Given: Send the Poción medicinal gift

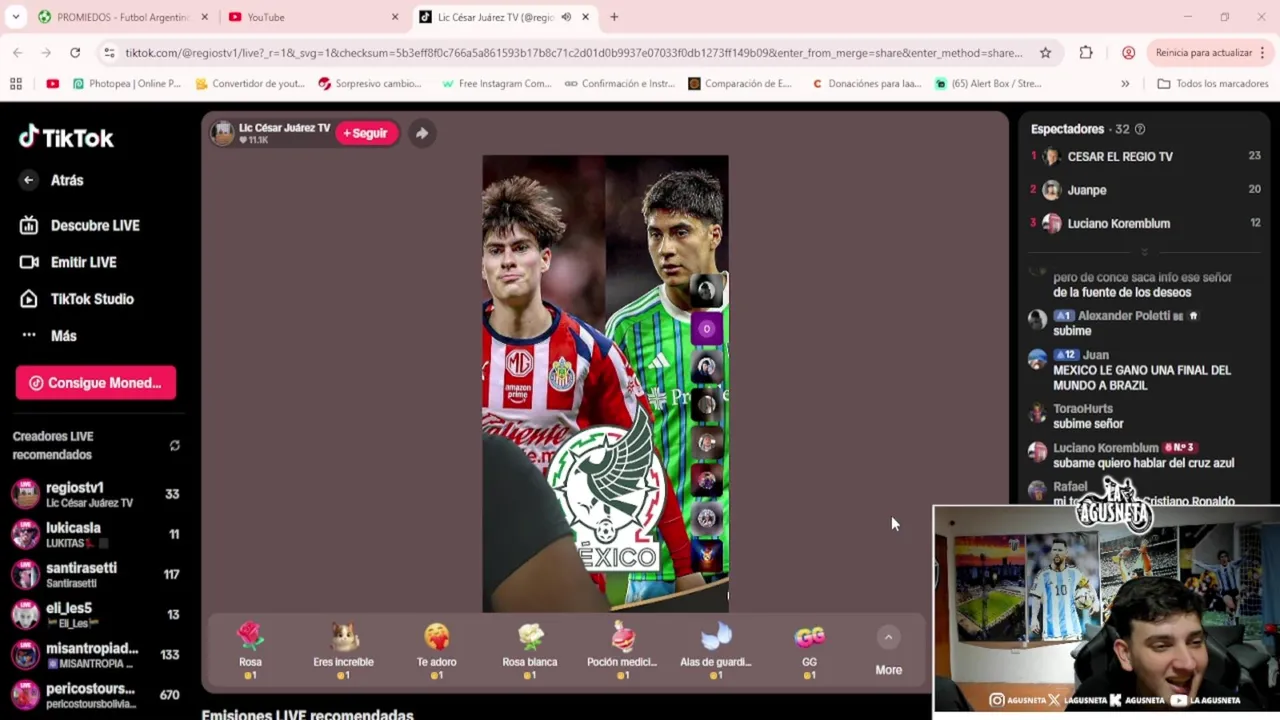Looking at the screenshot, I should (x=622, y=650).
